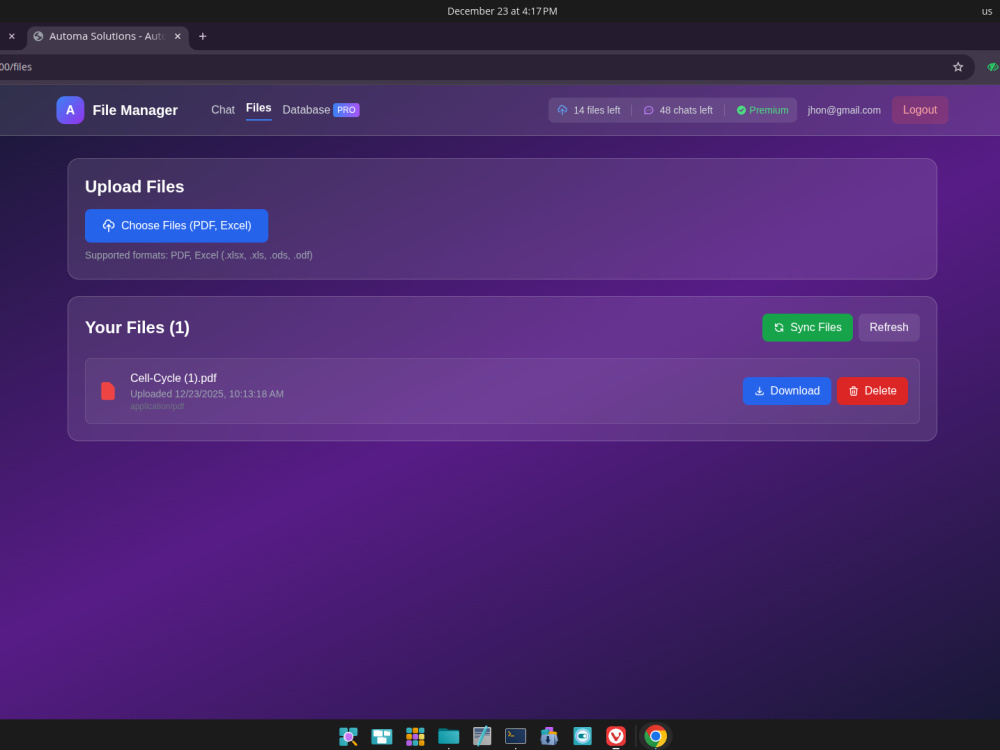Open a new browser tab
Viewport: 1000px width, 750px height.
[202, 36]
